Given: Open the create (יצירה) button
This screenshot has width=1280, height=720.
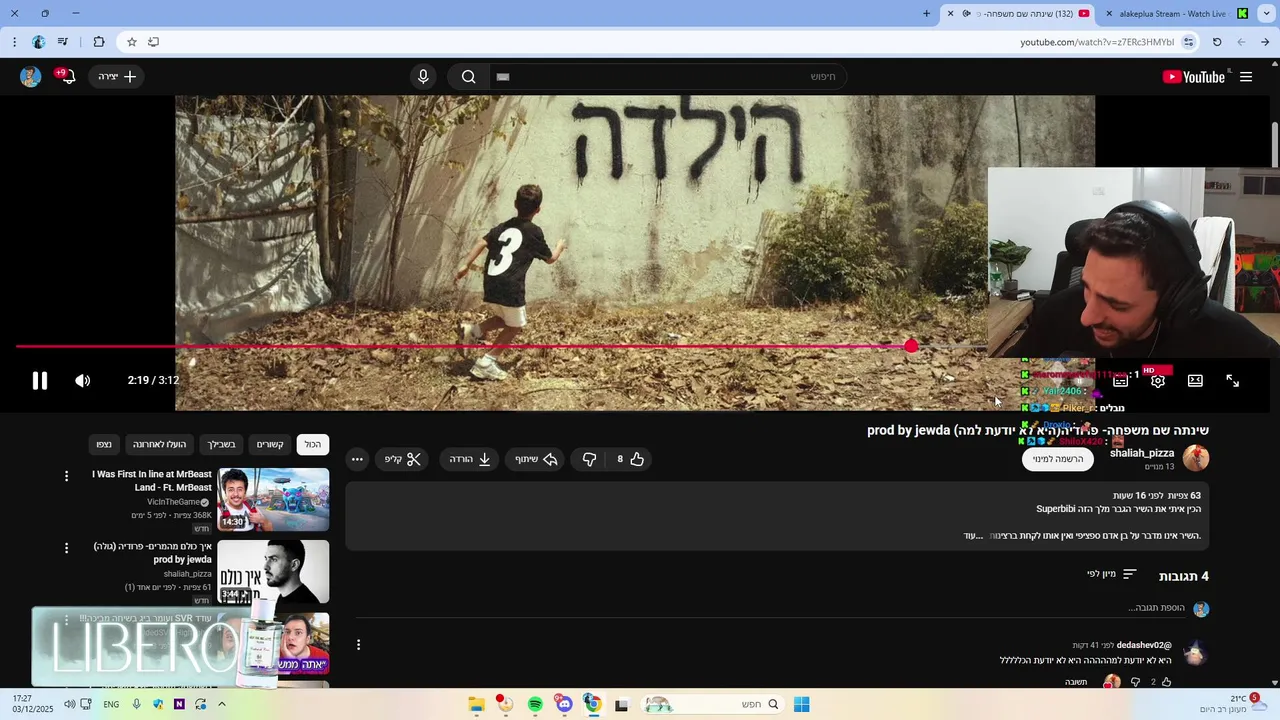Looking at the screenshot, I should pyautogui.click(x=117, y=77).
